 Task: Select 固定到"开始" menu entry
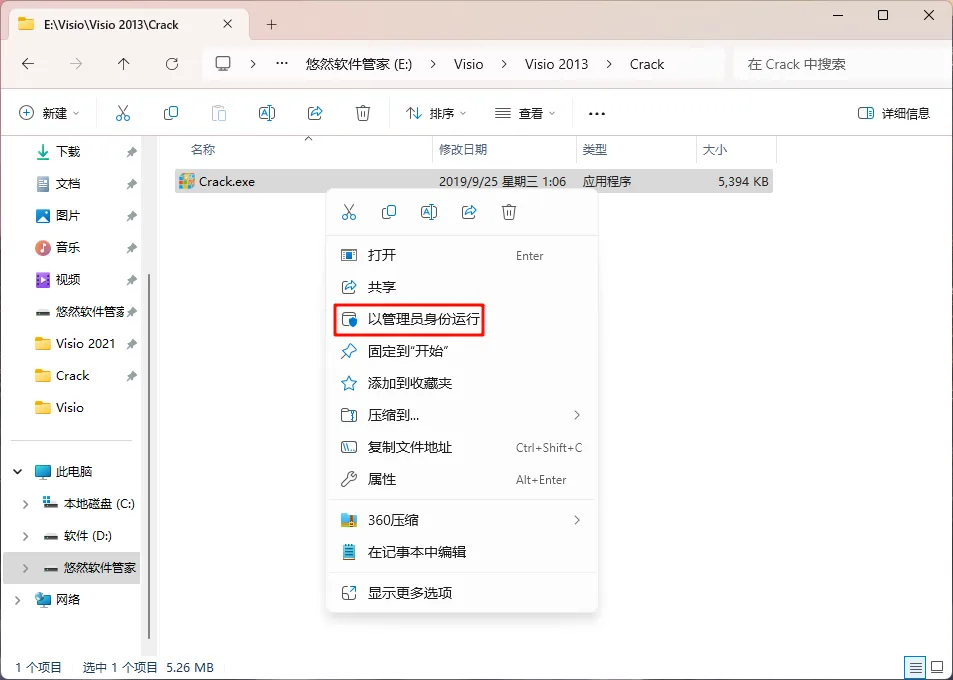[462, 351]
